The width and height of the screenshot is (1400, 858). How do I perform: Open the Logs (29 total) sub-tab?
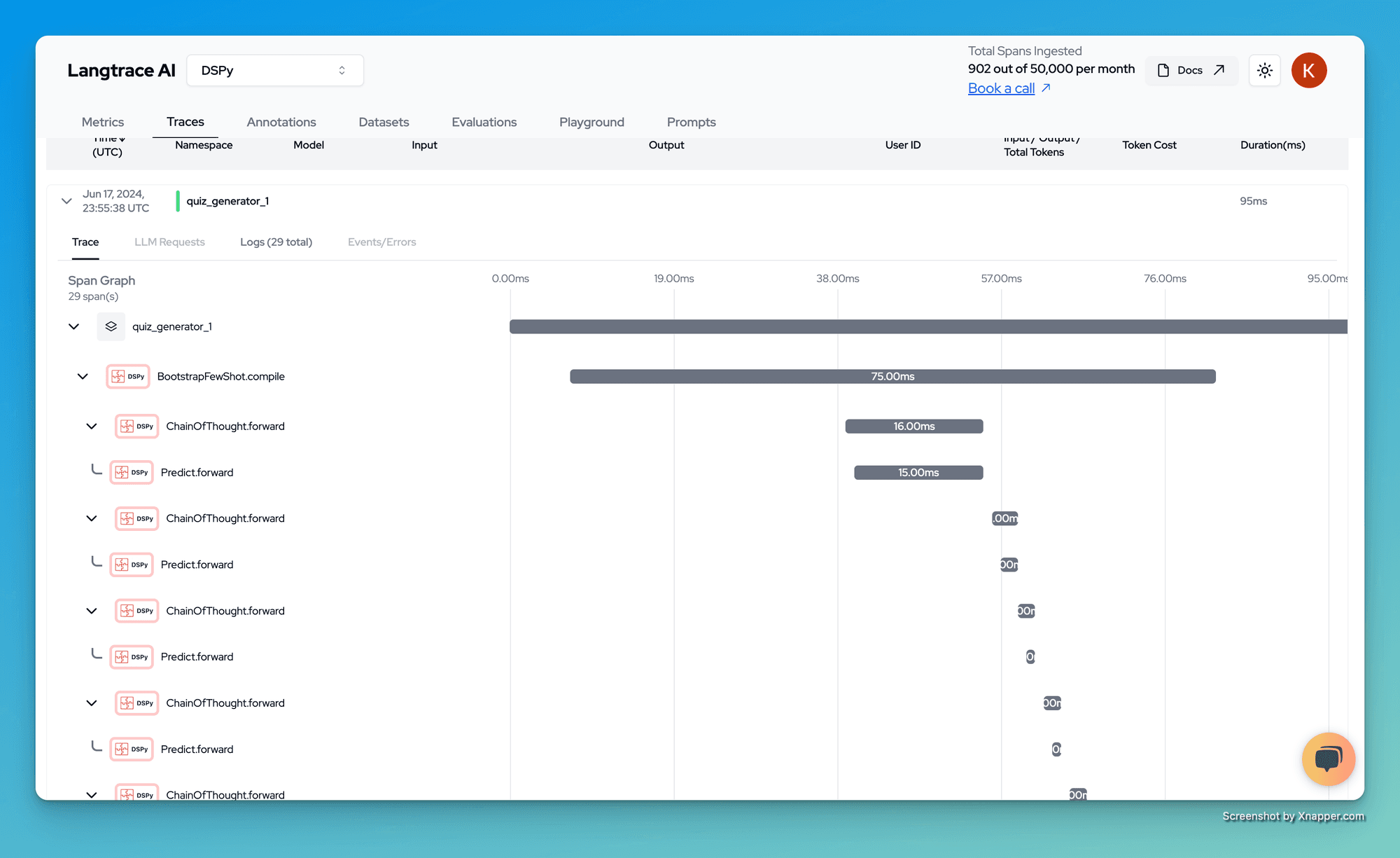(x=276, y=242)
